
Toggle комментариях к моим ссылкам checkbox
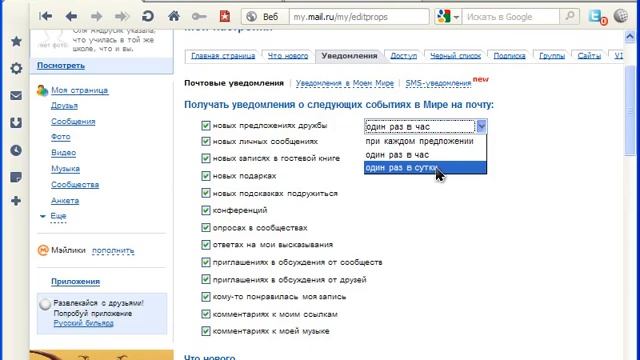coord(206,314)
